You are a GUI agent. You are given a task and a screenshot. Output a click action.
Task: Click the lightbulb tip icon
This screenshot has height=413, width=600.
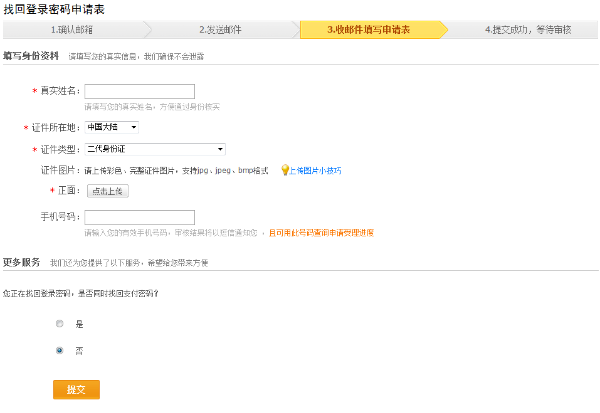click(x=284, y=170)
